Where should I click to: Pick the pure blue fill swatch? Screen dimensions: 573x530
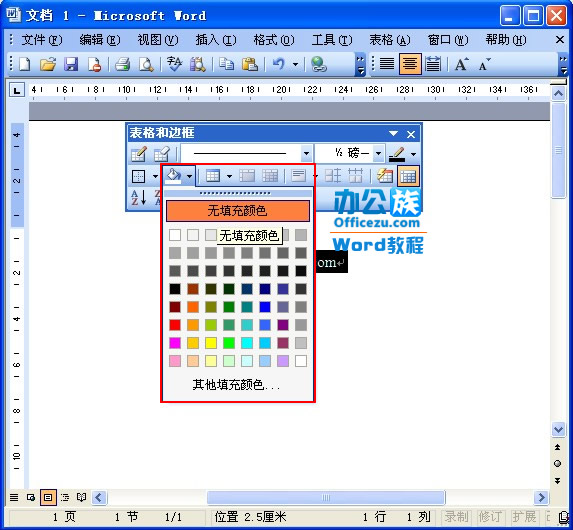[x=265, y=307]
